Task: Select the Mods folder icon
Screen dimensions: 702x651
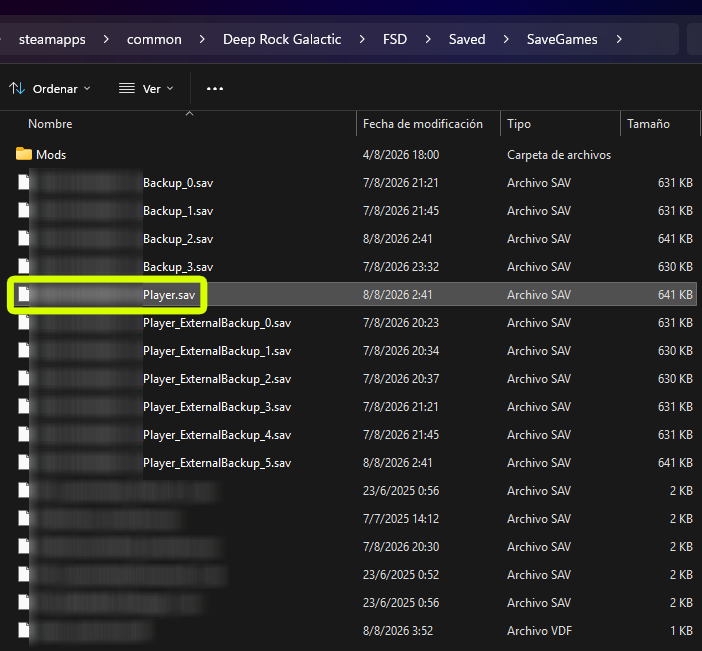Action: pyautogui.click(x=24, y=154)
